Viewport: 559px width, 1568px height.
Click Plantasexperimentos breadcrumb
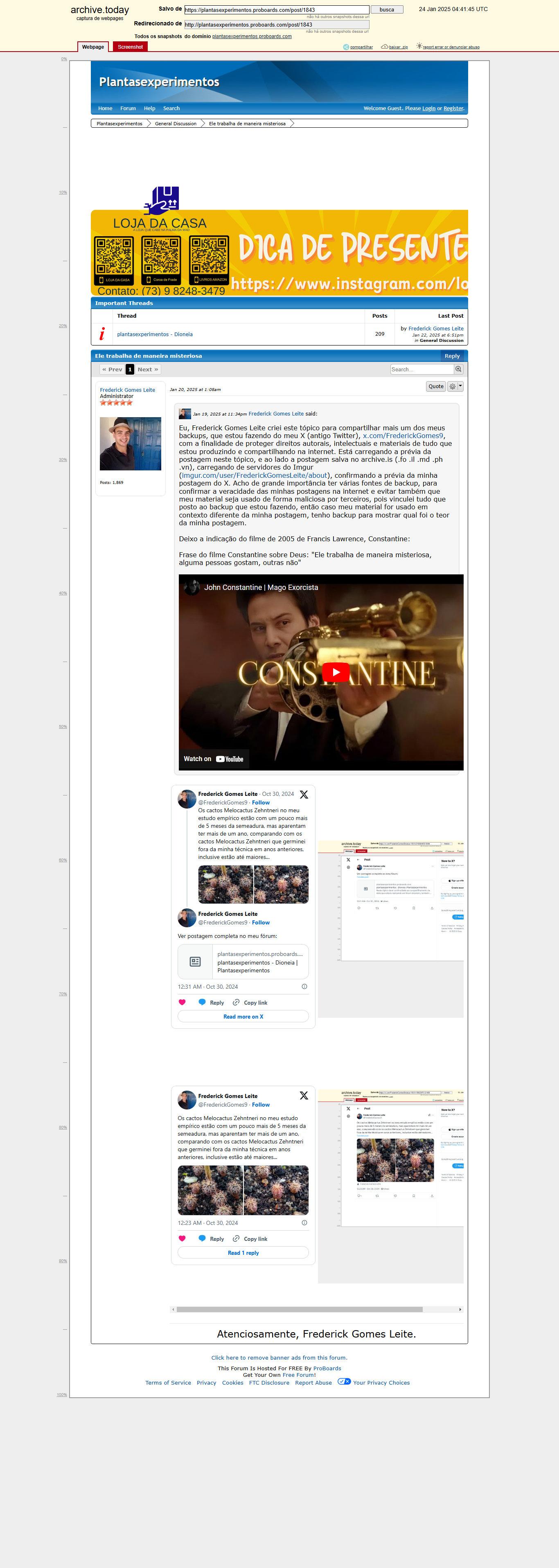coord(119,124)
